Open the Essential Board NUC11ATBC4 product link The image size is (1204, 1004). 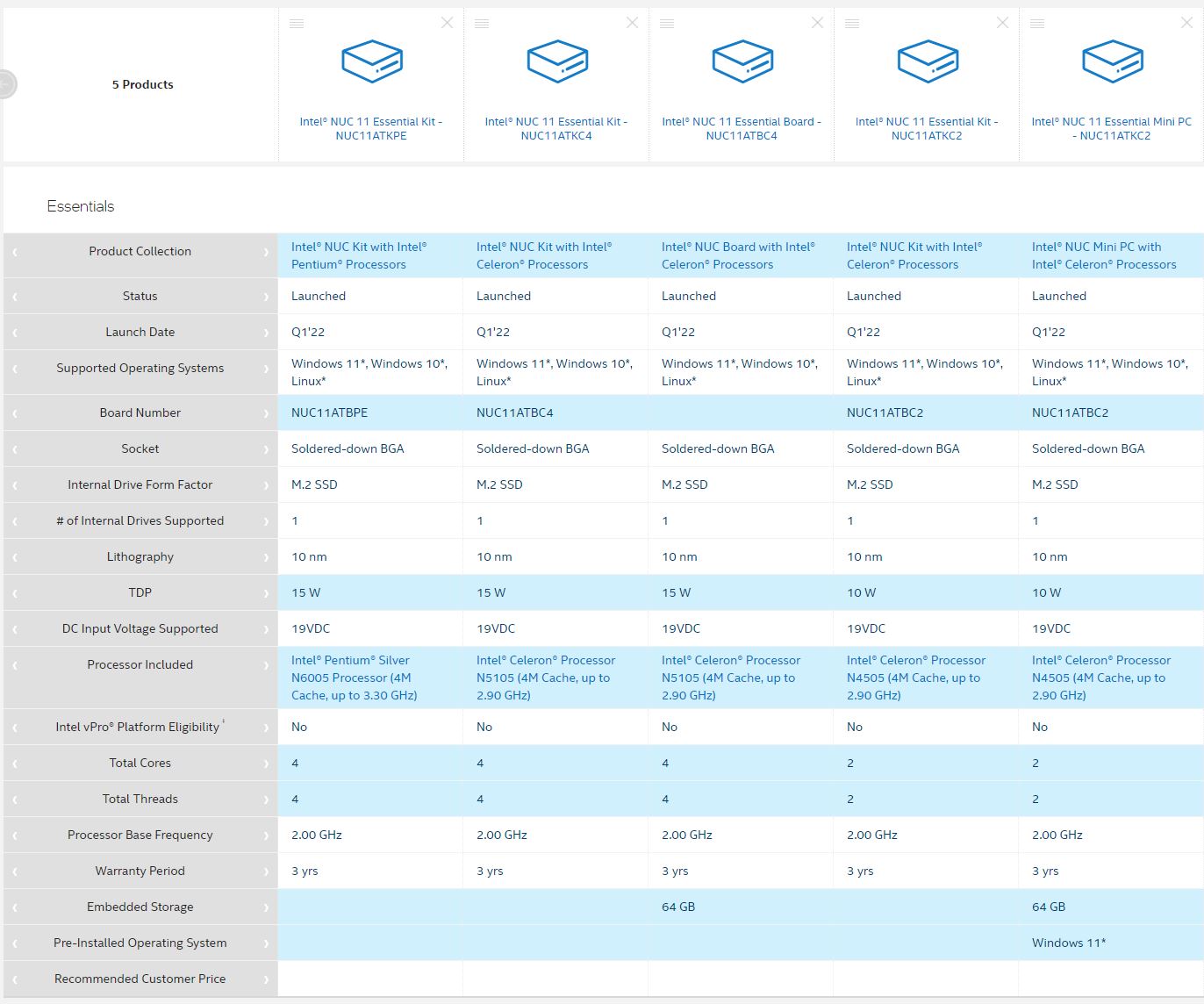742,129
